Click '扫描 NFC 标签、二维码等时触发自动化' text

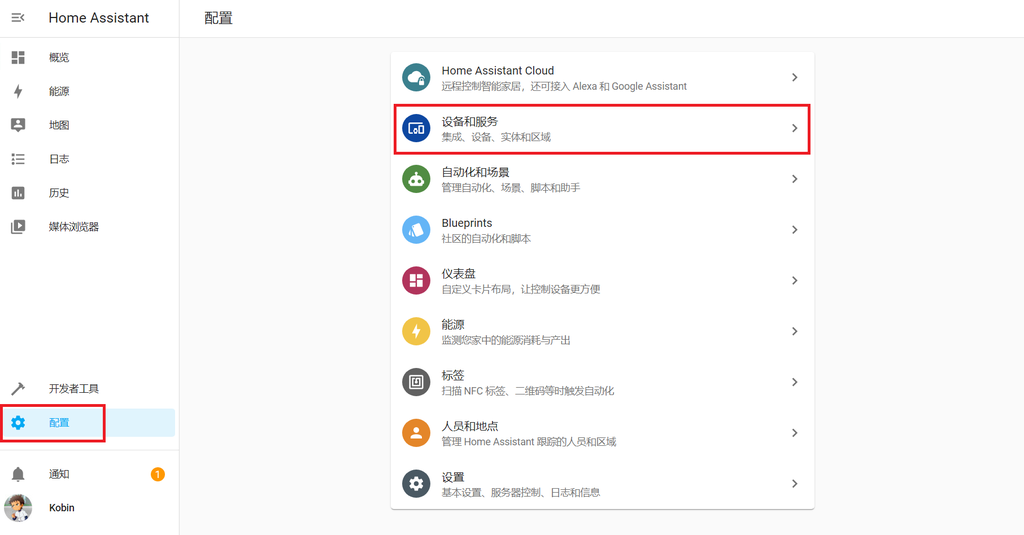point(528,391)
